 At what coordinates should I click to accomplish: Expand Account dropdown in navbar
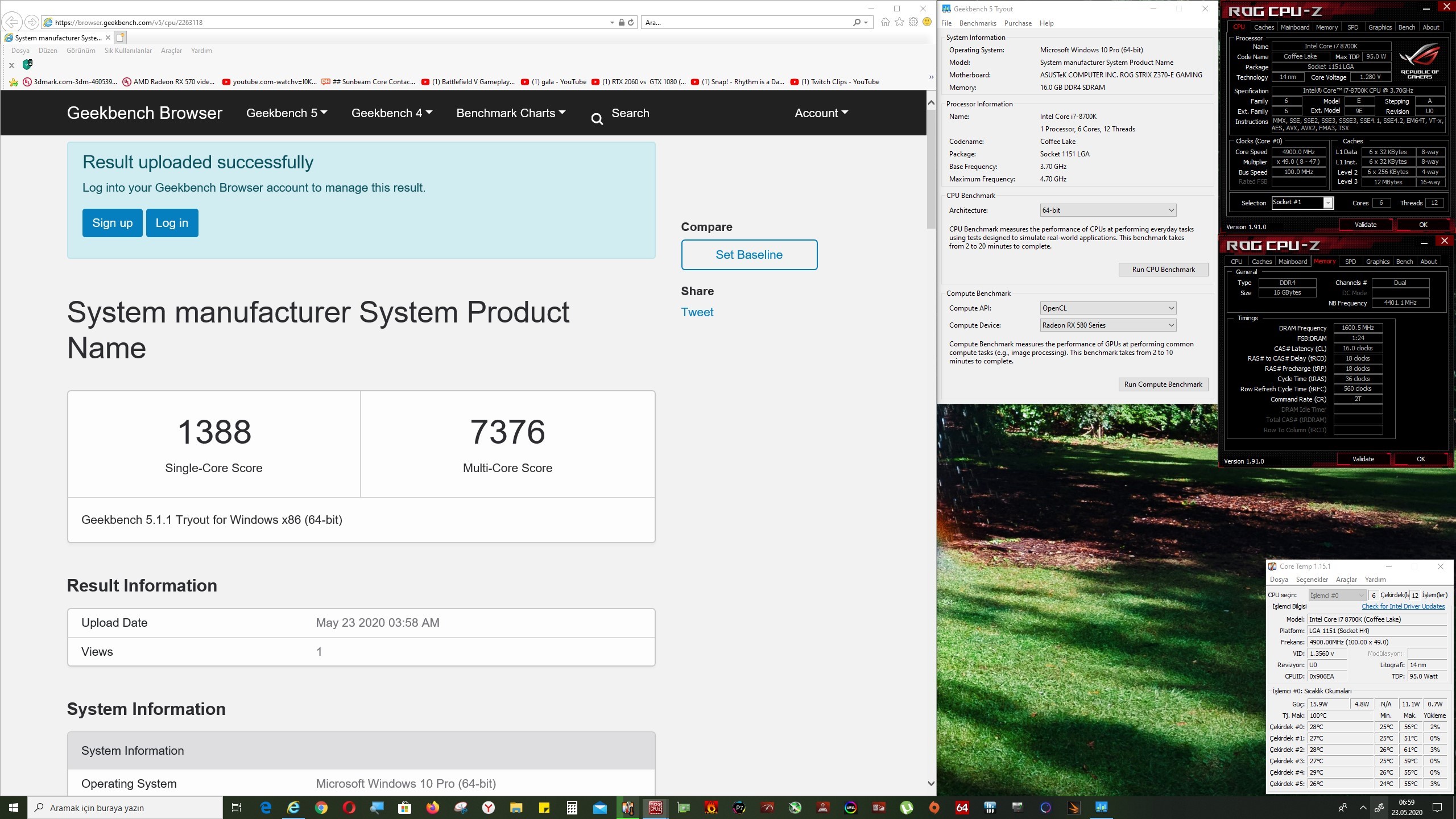pos(821,113)
